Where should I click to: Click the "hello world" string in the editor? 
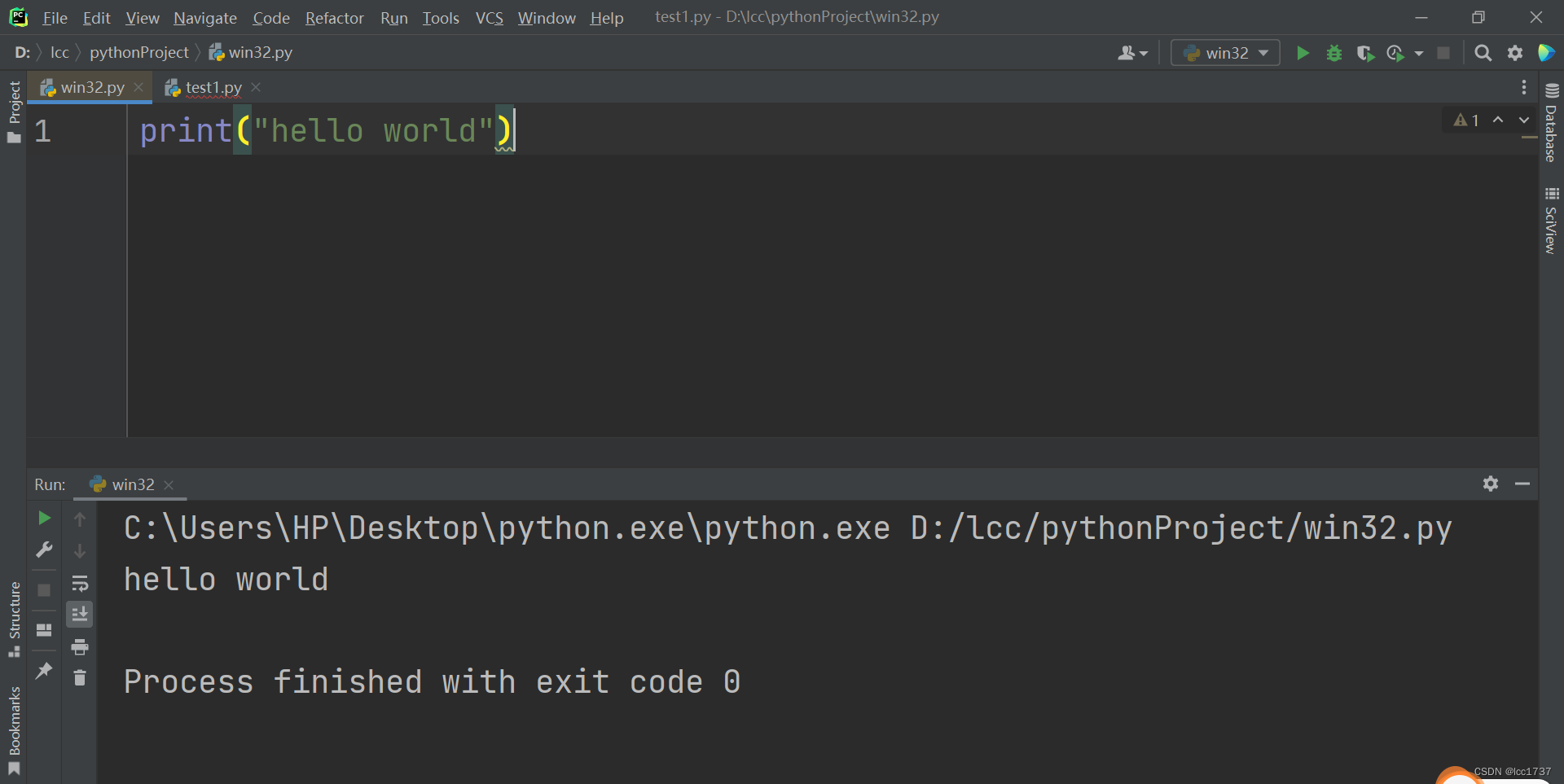(x=374, y=131)
